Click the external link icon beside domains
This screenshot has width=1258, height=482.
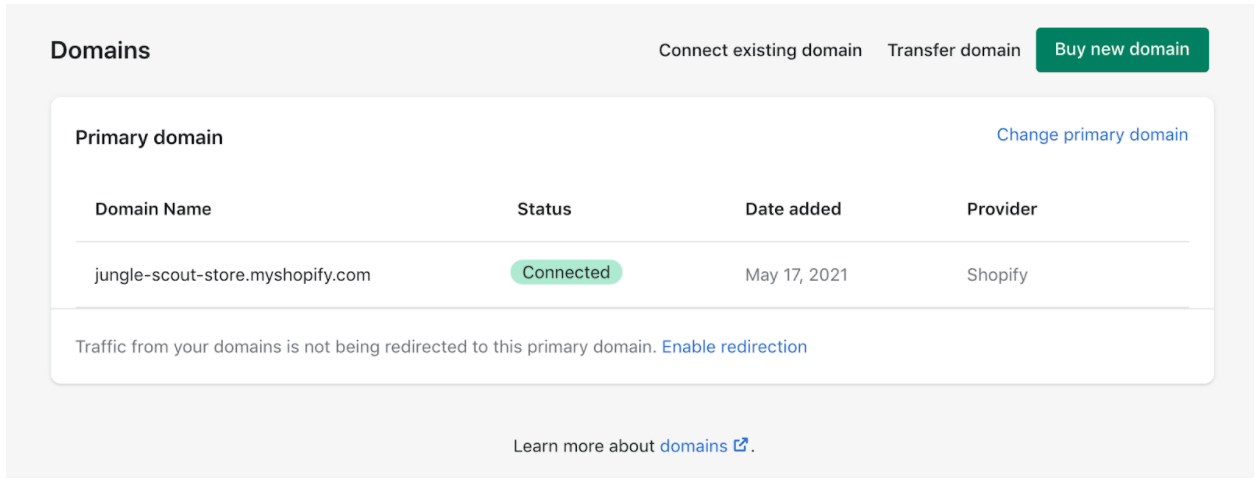point(741,446)
